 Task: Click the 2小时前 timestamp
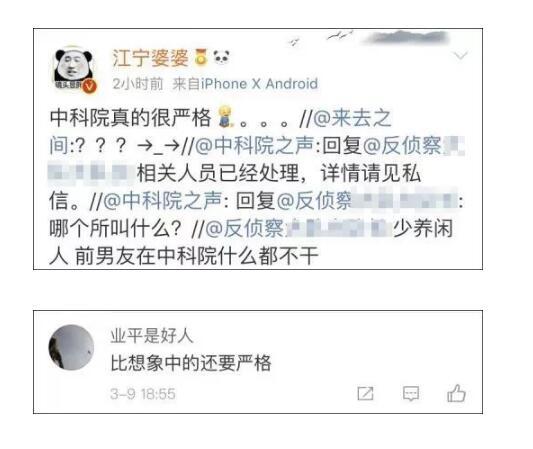[x=138, y=84]
